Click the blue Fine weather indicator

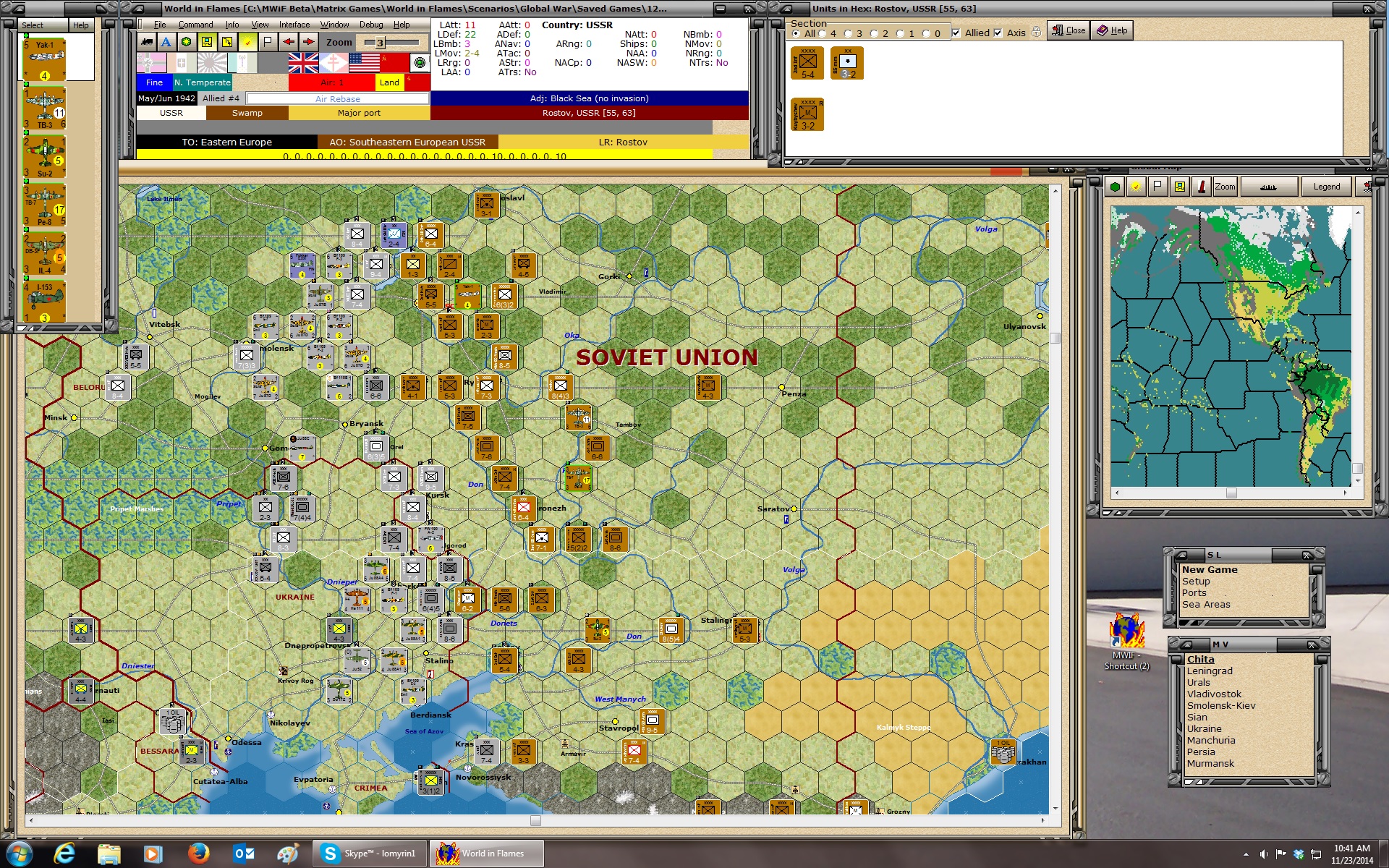(x=154, y=82)
